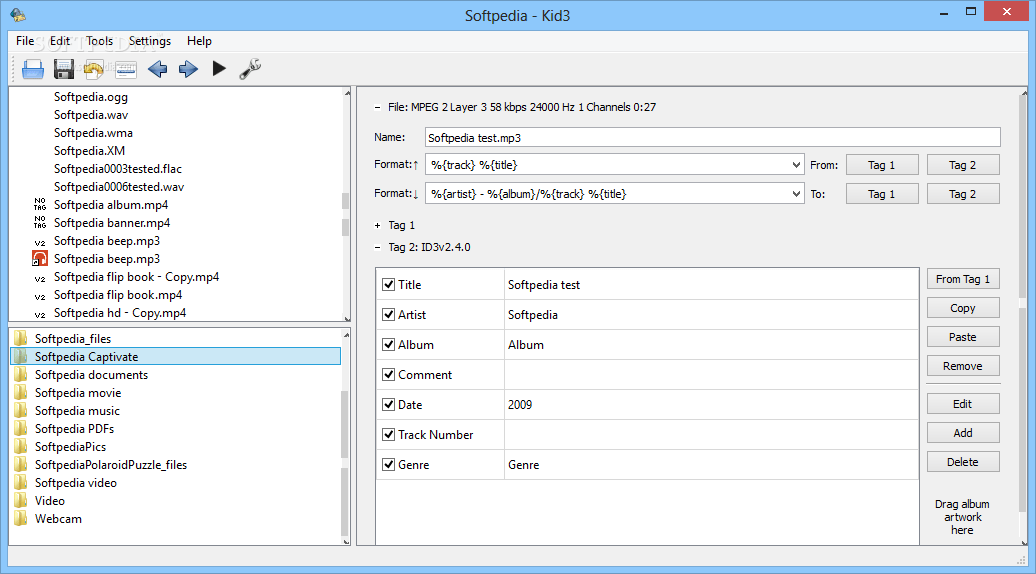Collapse the File info section
The image size is (1036, 574).
[x=377, y=107]
